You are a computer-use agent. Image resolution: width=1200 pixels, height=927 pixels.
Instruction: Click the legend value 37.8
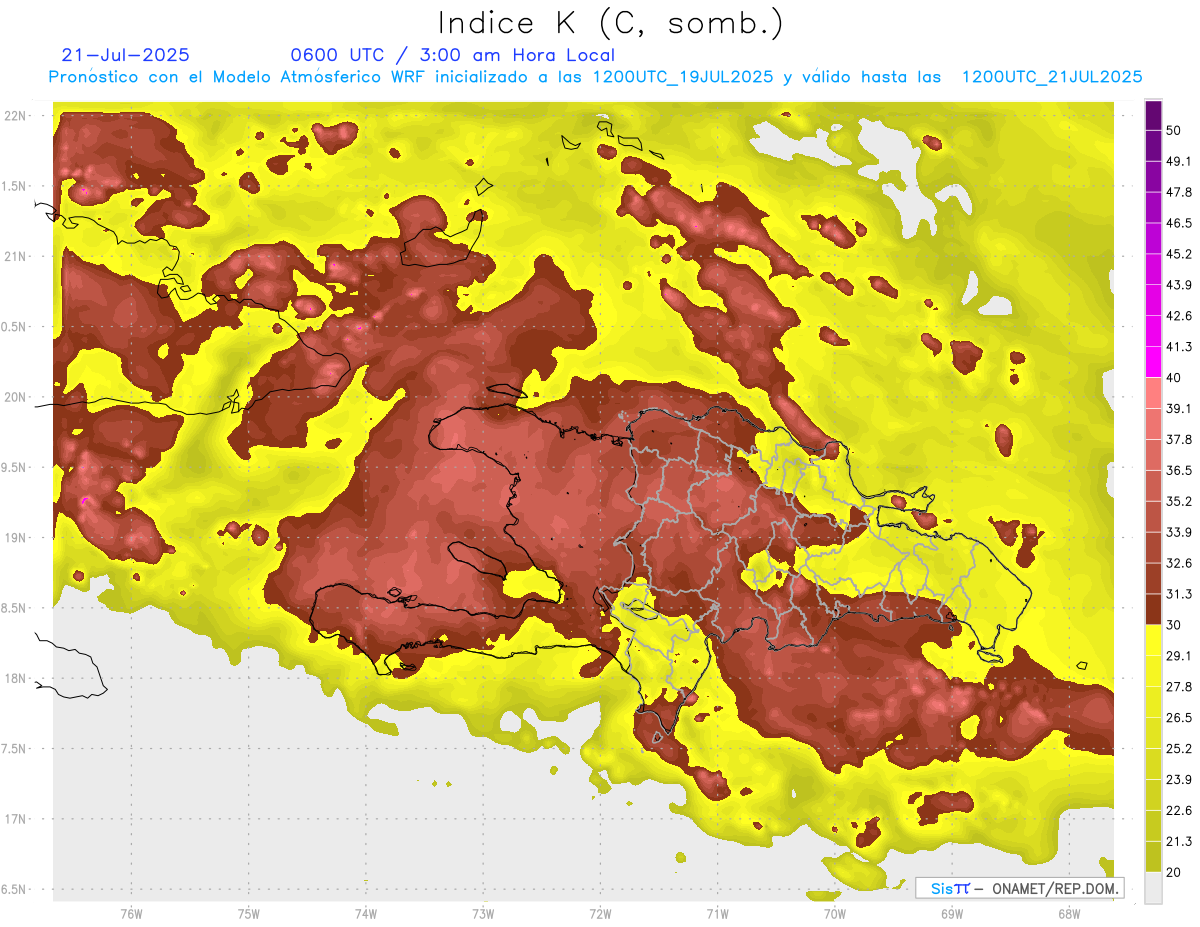point(1180,440)
